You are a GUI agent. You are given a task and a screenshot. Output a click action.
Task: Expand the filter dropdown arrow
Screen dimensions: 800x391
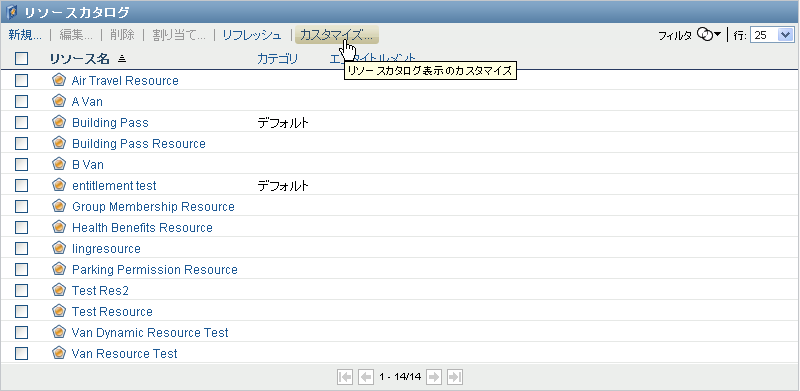click(x=717, y=34)
